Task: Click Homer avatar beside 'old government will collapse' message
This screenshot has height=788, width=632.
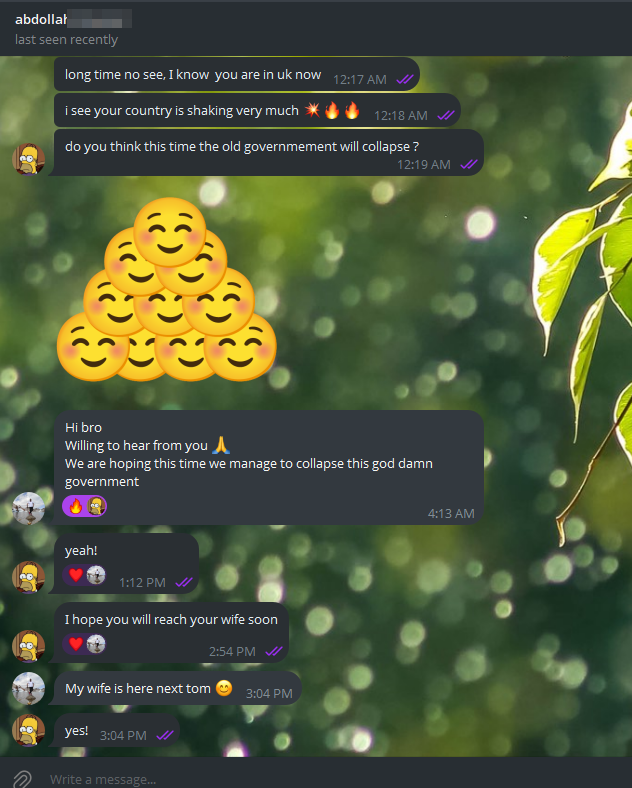Action: 29,159
